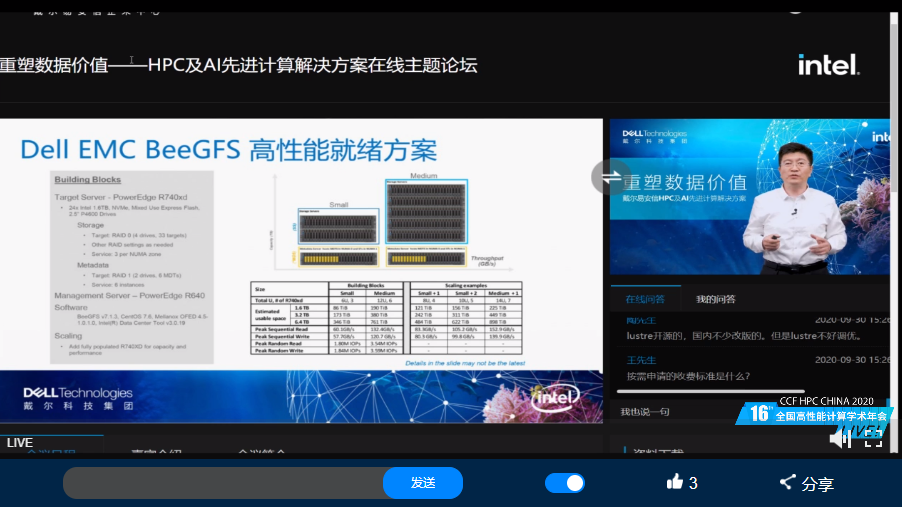Click the forum title heading text

(240, 66)
